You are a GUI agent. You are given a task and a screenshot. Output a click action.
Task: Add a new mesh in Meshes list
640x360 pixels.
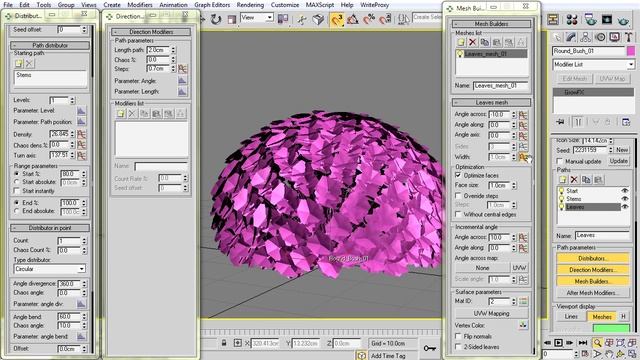tap(461, 42)
